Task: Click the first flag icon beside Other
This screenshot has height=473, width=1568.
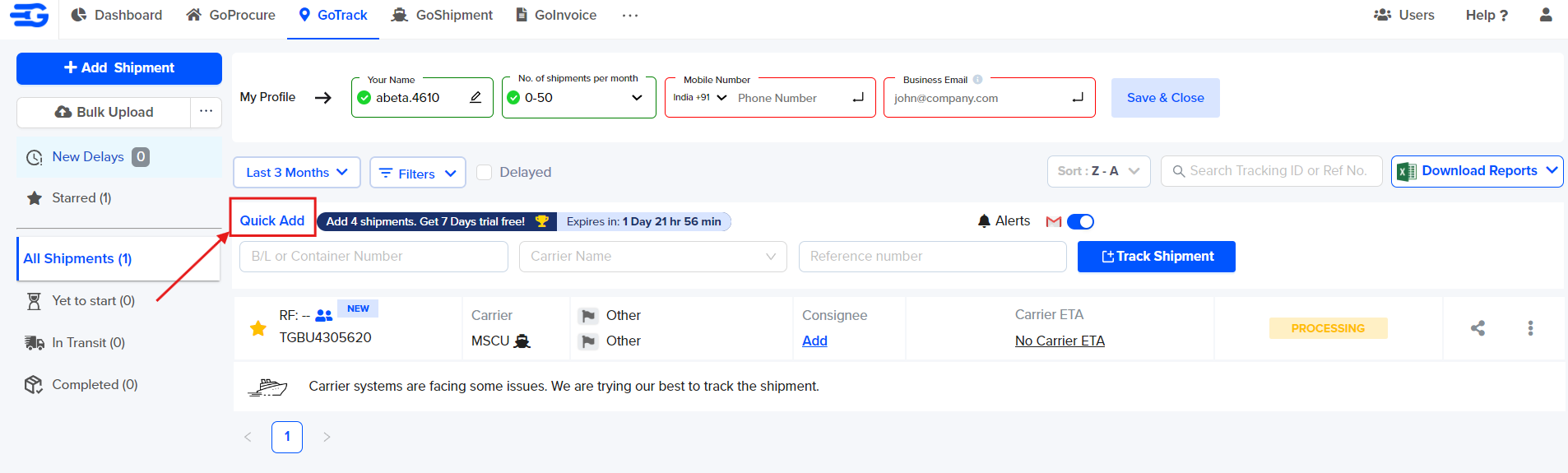Action: click(588, 316)
